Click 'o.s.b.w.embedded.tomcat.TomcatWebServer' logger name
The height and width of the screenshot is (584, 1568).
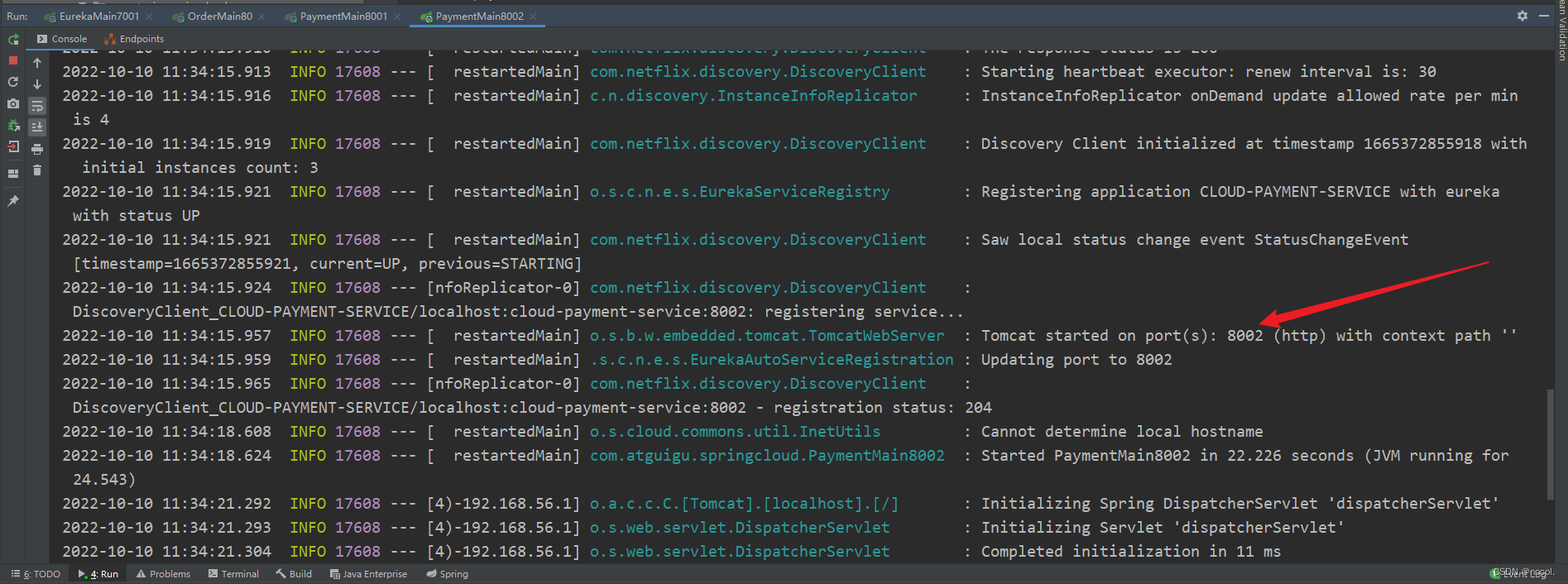(767, 336)
